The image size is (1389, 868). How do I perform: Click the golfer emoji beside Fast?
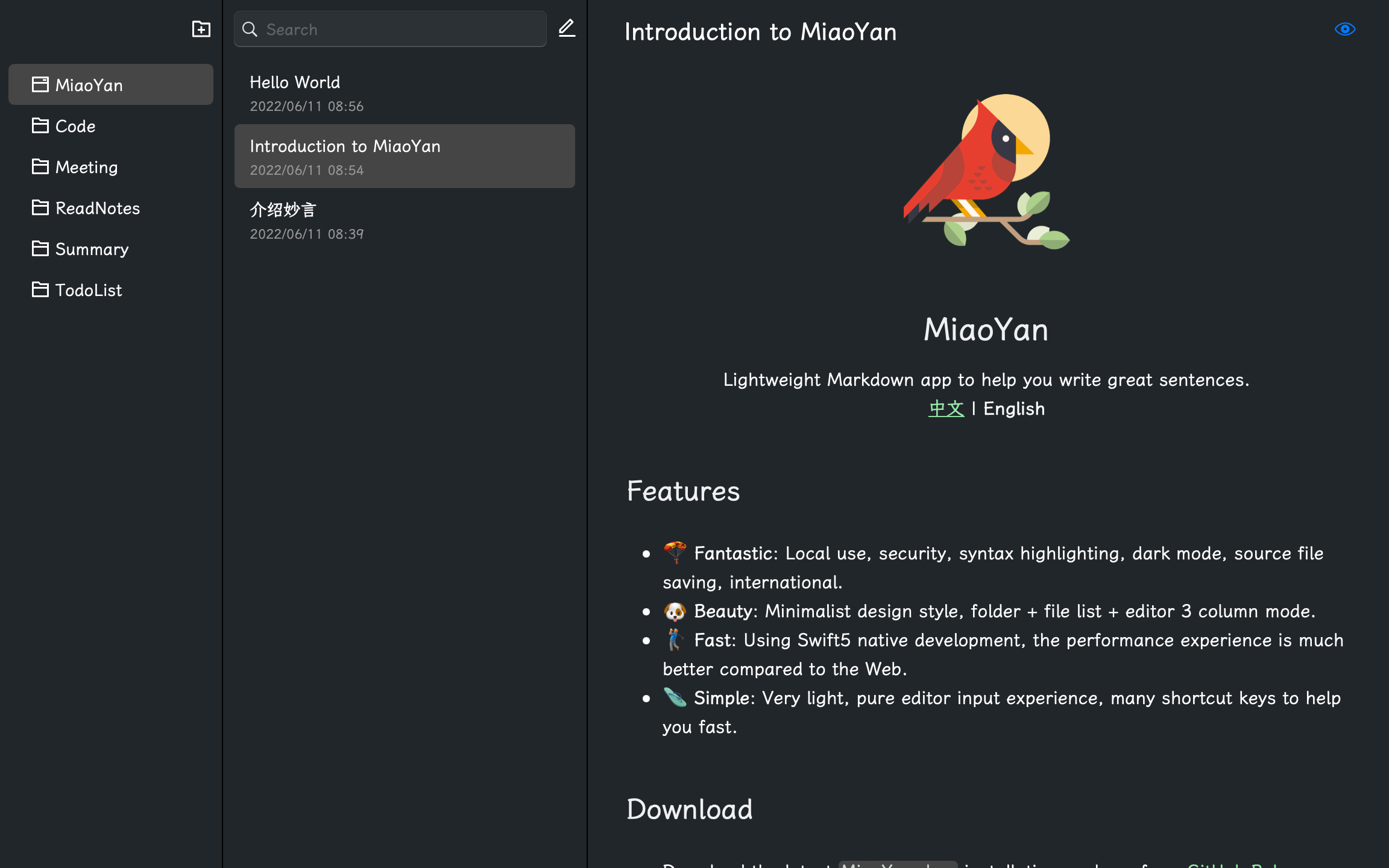pyautogui.click(x=675, y=640)
